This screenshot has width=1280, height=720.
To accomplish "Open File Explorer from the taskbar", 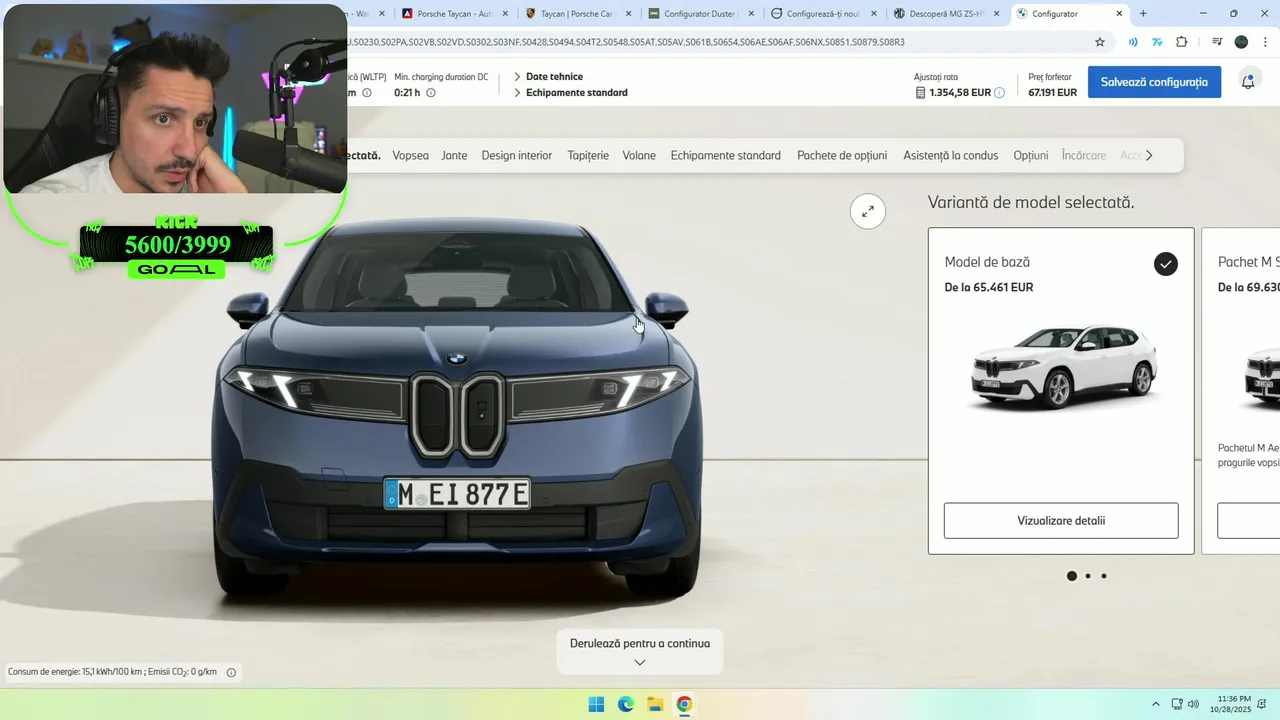I will click(655, 704).
